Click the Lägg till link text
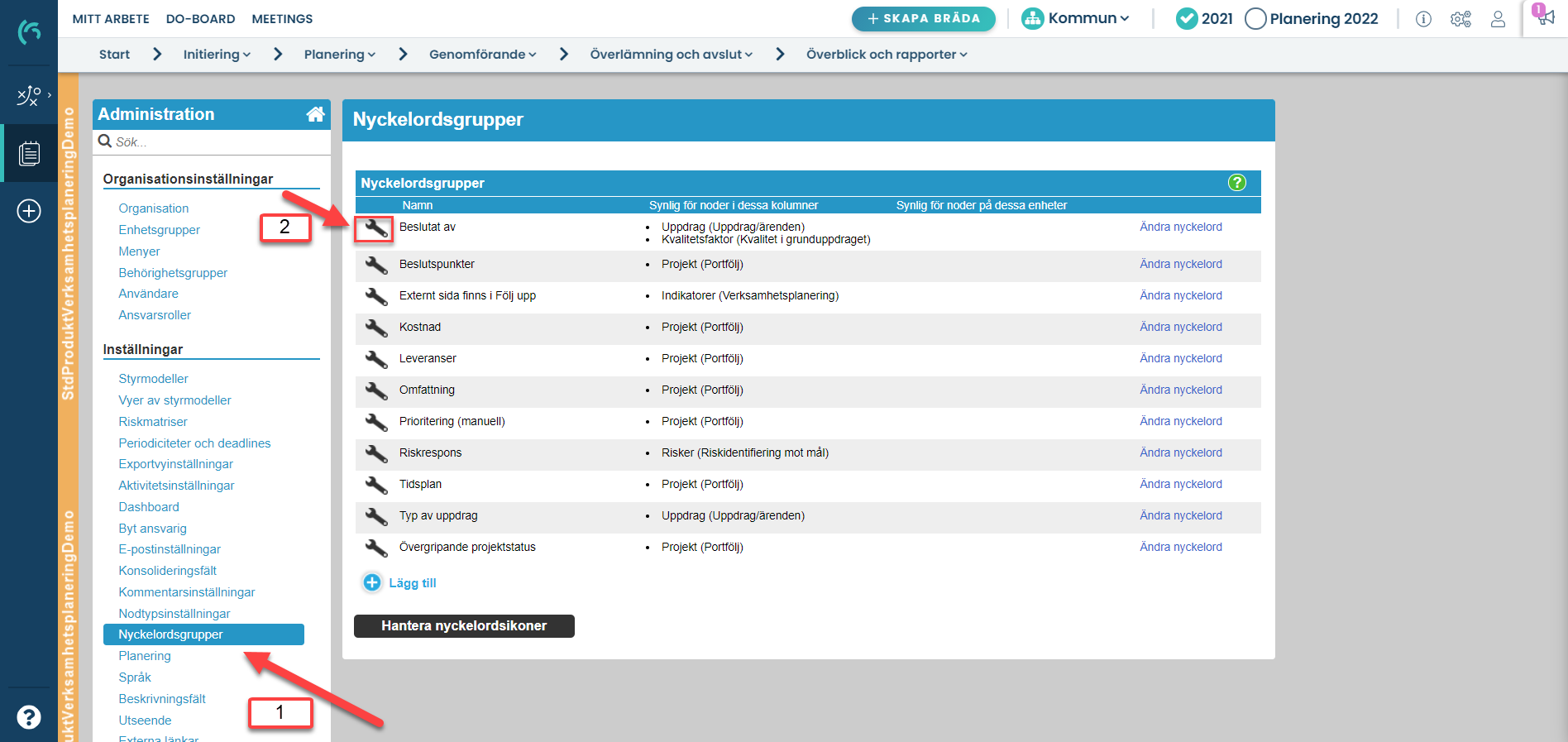 [x=412, y=583]
